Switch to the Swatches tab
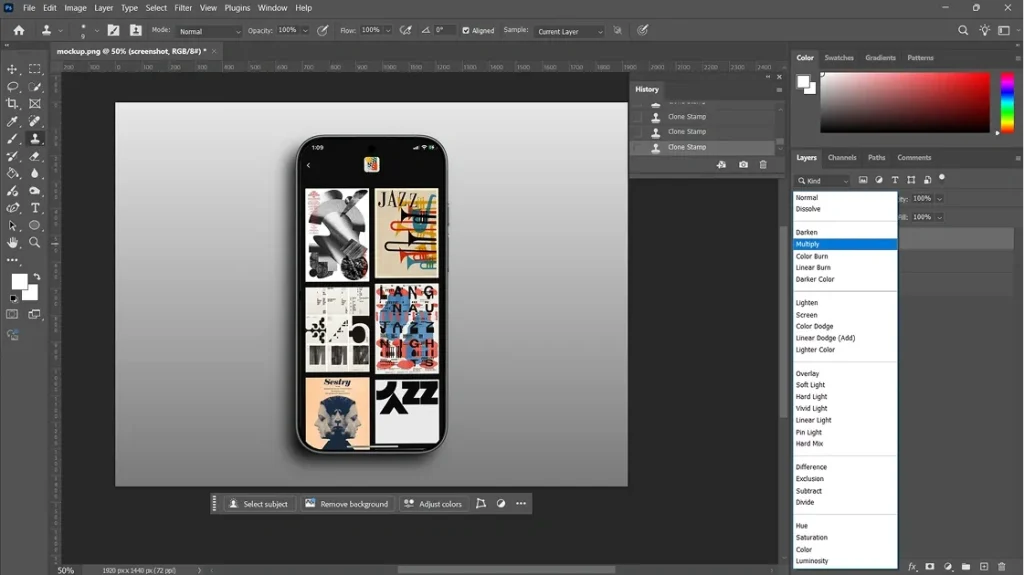 point(839,58)
